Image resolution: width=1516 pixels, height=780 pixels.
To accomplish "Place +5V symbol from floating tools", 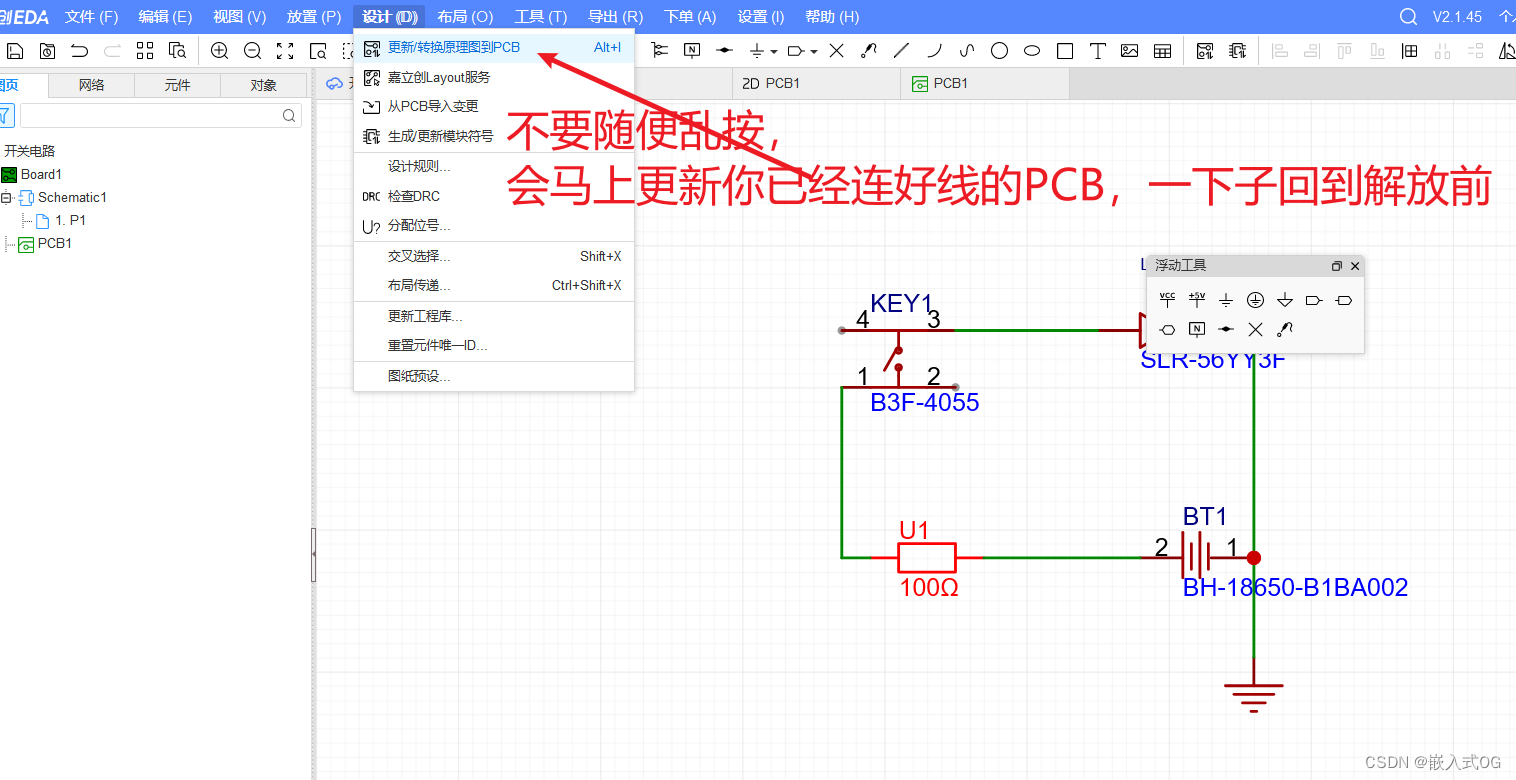I will tap(1197, 299).
